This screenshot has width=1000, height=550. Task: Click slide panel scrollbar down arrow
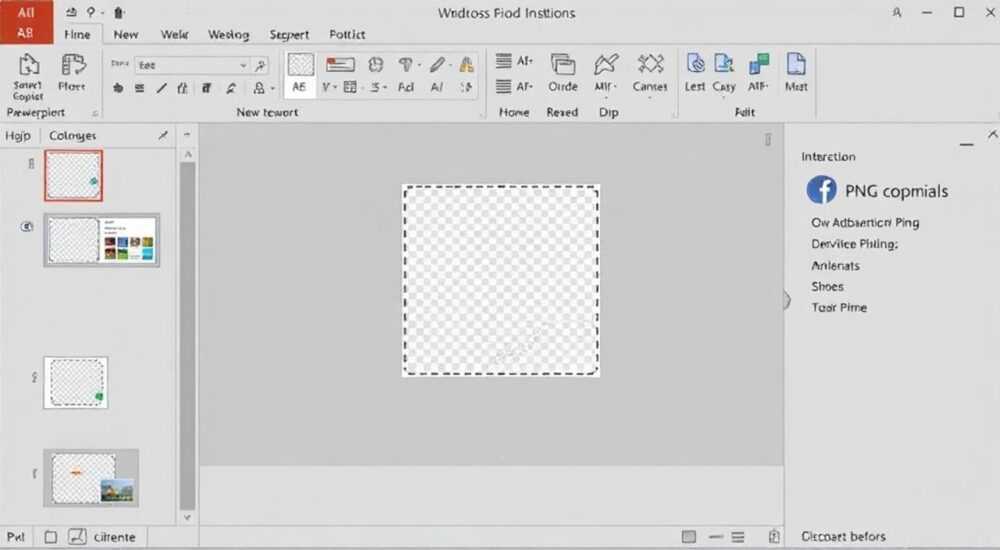pyautogui.click(x=188, y=517)
